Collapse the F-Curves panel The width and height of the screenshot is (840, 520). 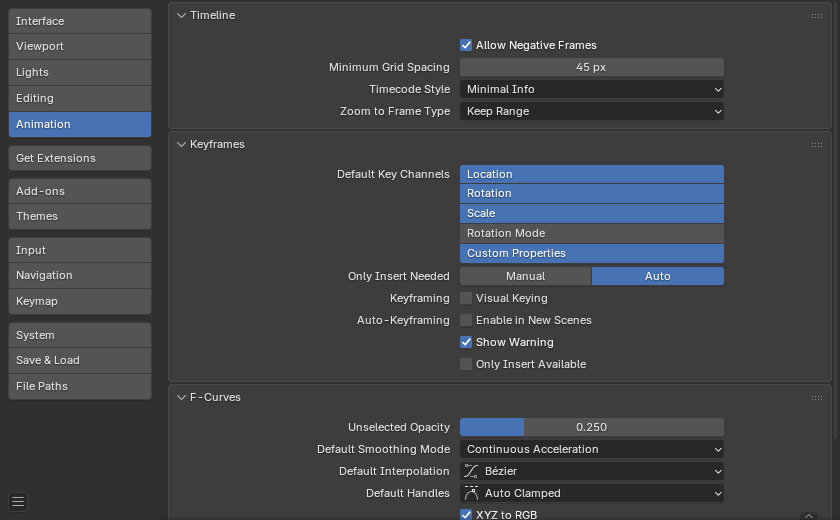(182, 397)
